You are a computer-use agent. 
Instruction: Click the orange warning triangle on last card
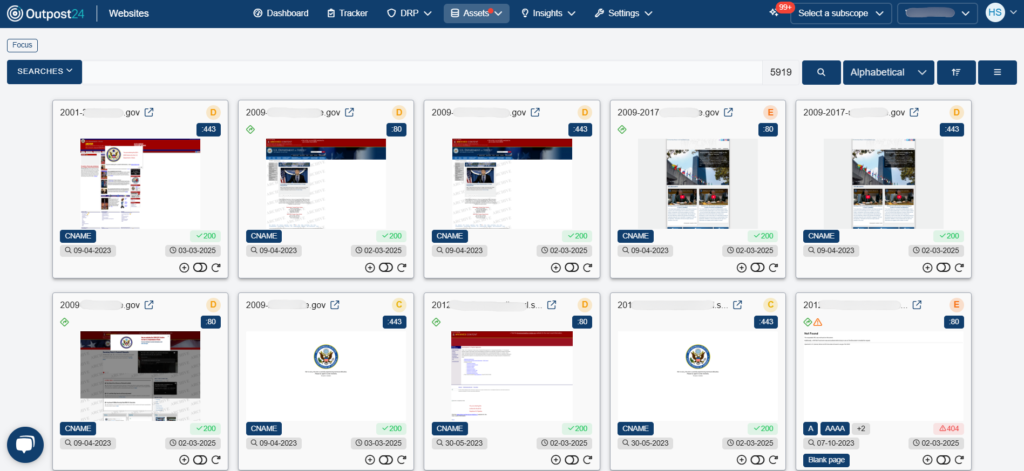818,322
